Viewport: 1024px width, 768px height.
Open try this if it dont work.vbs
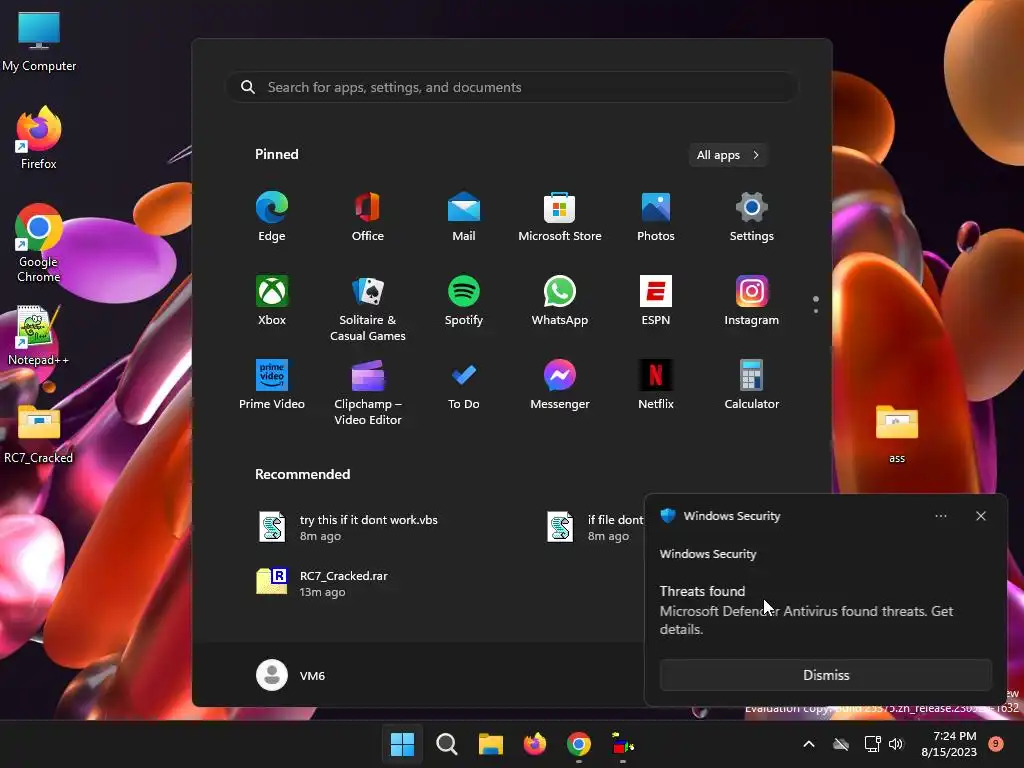point(347,527)
